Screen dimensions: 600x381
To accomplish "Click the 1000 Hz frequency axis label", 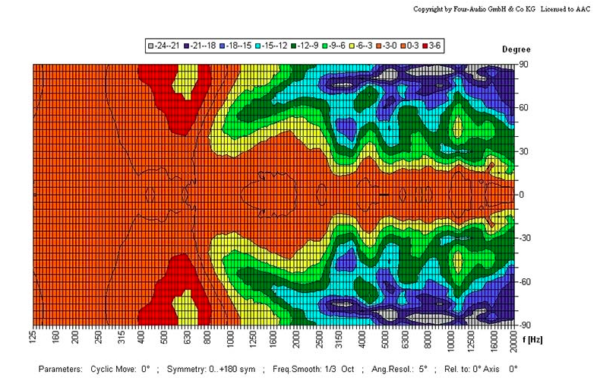I will (x=230, y=339).
